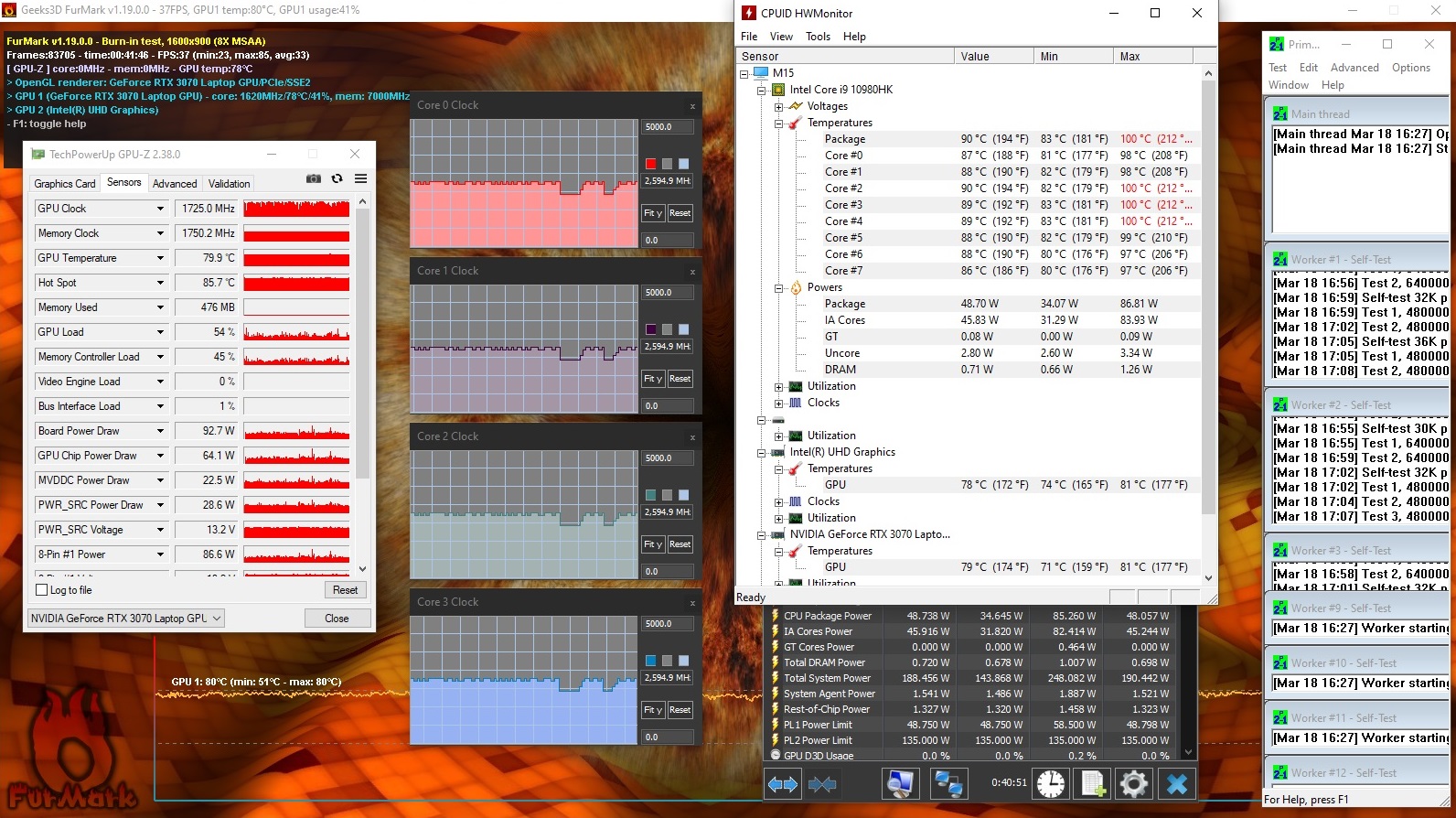This screenshot has height=818, width=1456.
Task: Open the HWMonitor Tools menu
Action: [x=818, y=37]
